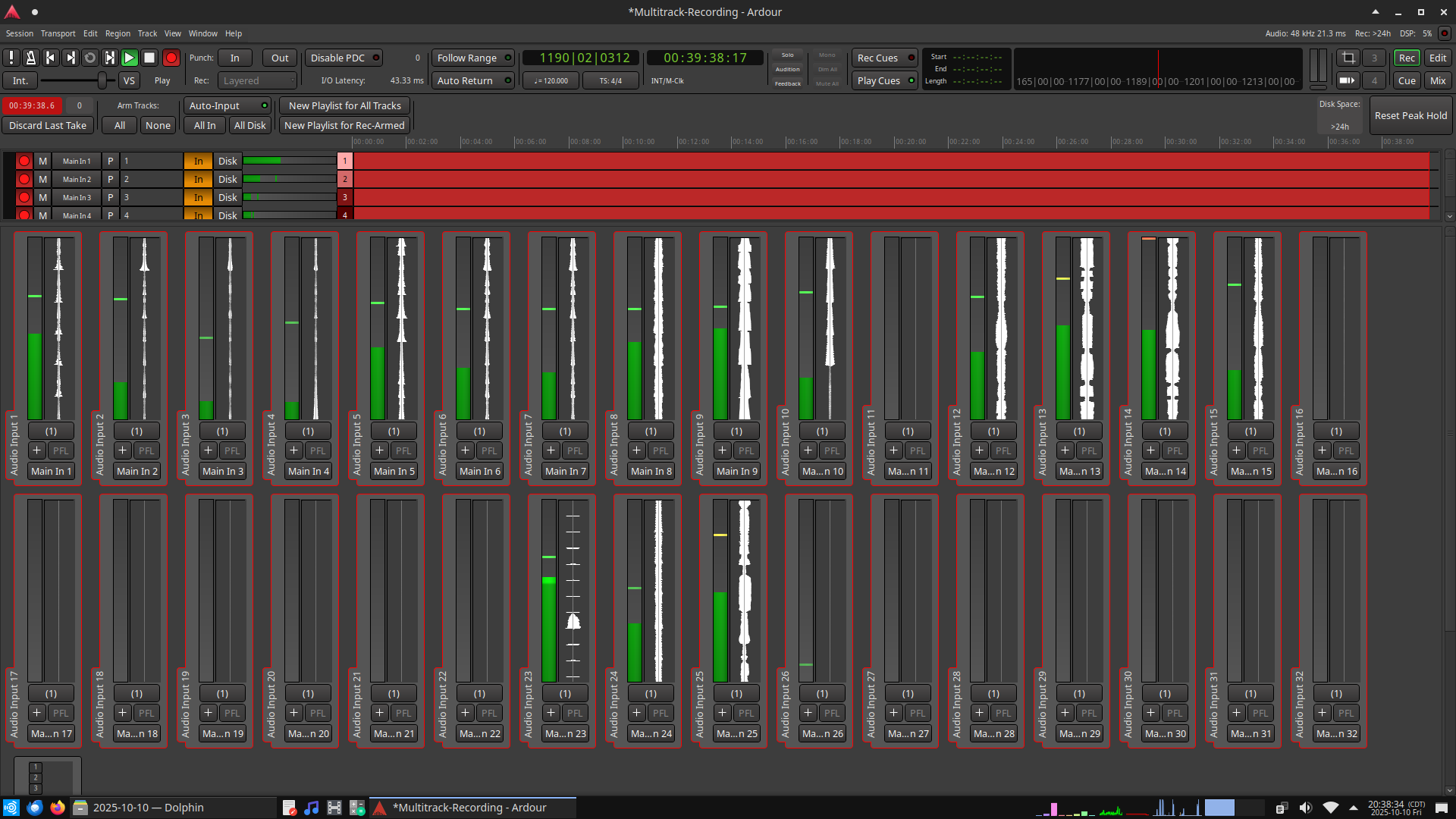Image resolution: width=1456 pixels, height=819 pixels.
Task: Jump to session start
Action: click(x=51, y=58)
